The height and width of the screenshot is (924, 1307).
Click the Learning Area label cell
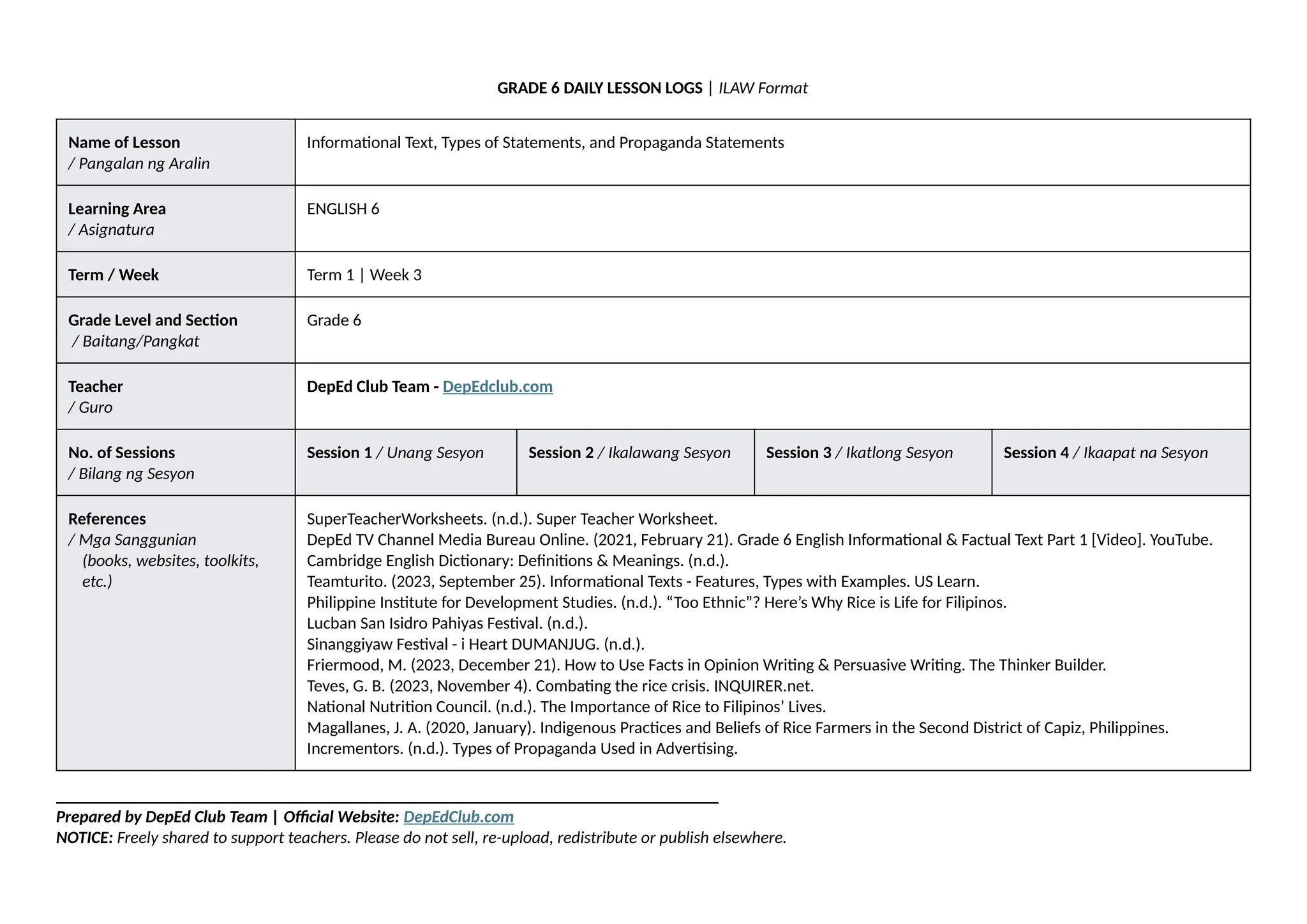click(x=176, y=219)
